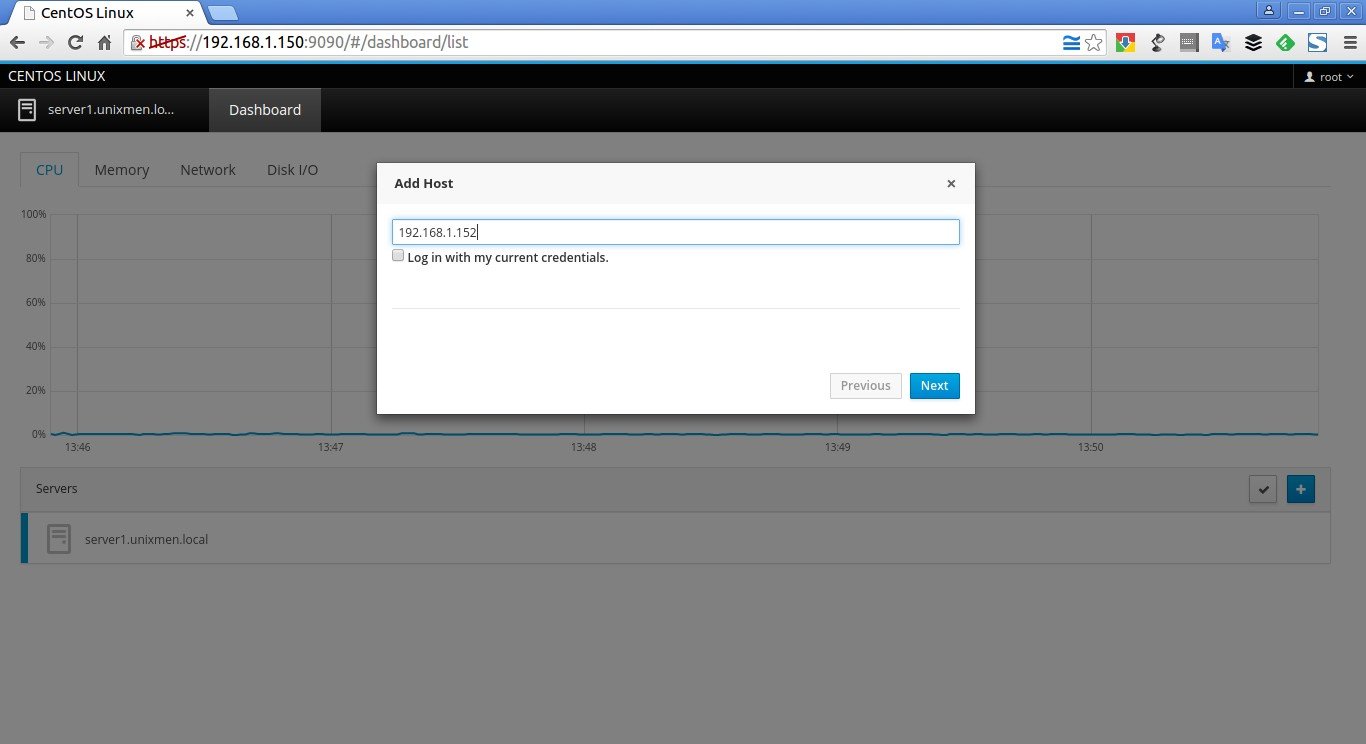
Task: Click the blue plus add server button
Action: (x=1301, y=490)
